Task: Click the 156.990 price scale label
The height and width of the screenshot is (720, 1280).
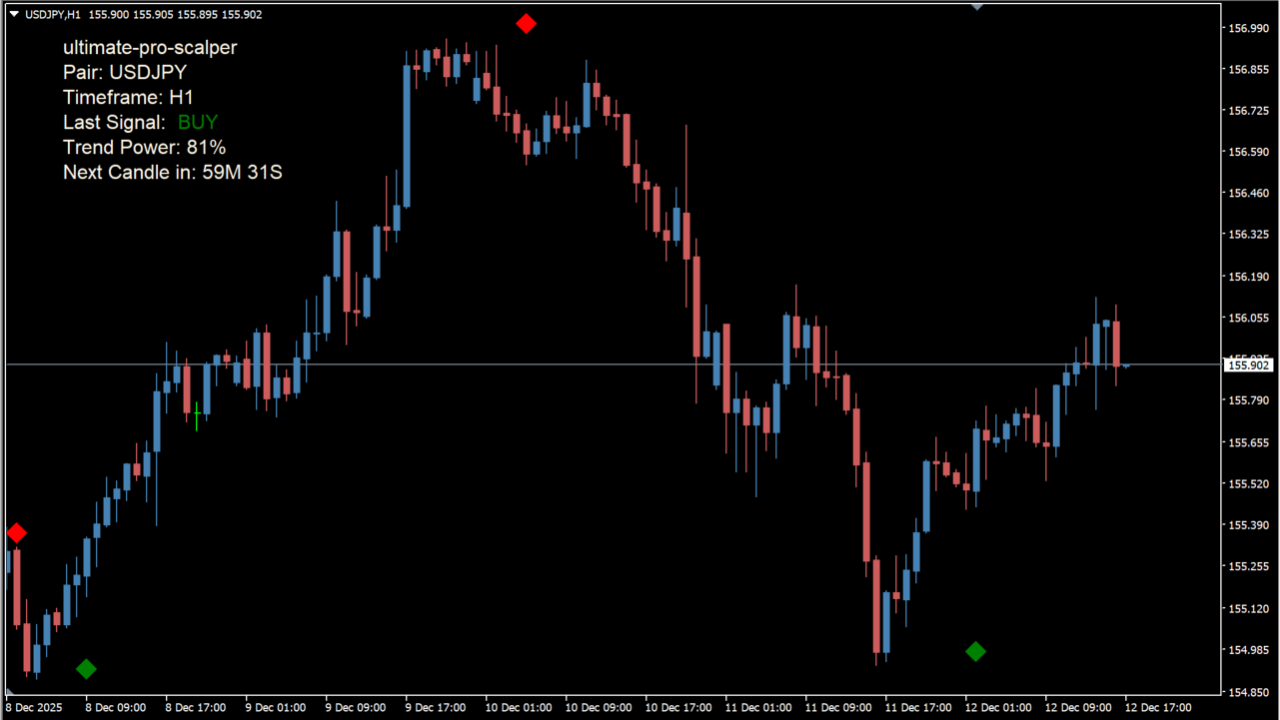Action: coord(1247,28)
